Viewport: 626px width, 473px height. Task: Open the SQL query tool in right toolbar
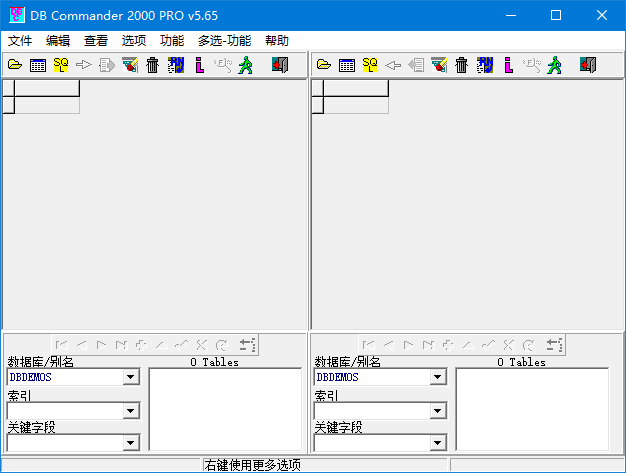pos(370,65)
